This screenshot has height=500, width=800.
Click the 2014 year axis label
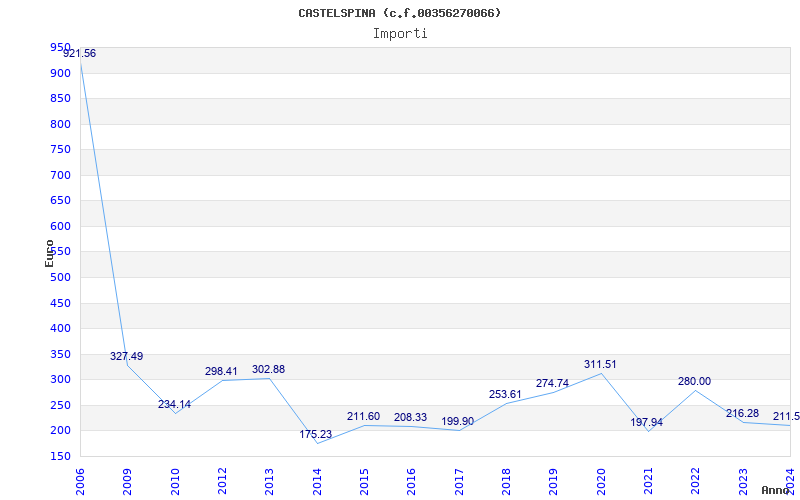coord(317,482)
